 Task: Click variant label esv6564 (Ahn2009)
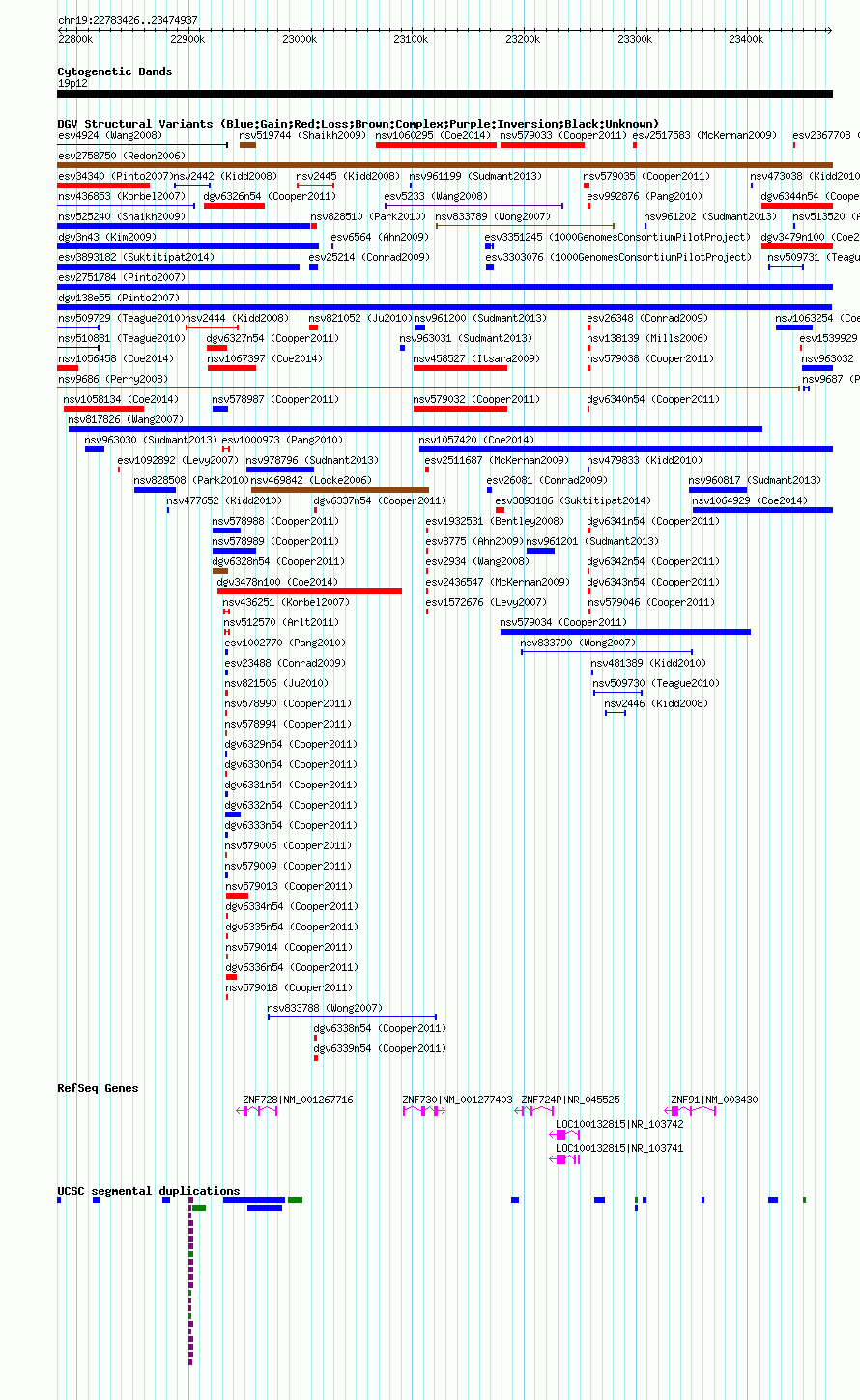pyautogui.click(x=380, y=237)
